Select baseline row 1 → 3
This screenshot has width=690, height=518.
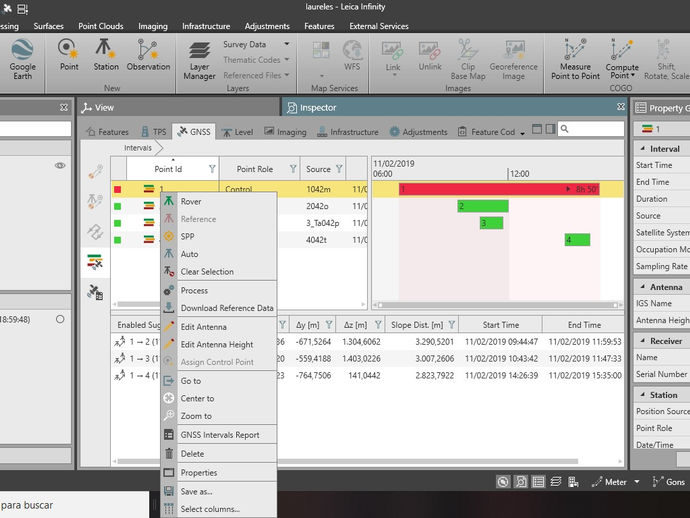367,359
